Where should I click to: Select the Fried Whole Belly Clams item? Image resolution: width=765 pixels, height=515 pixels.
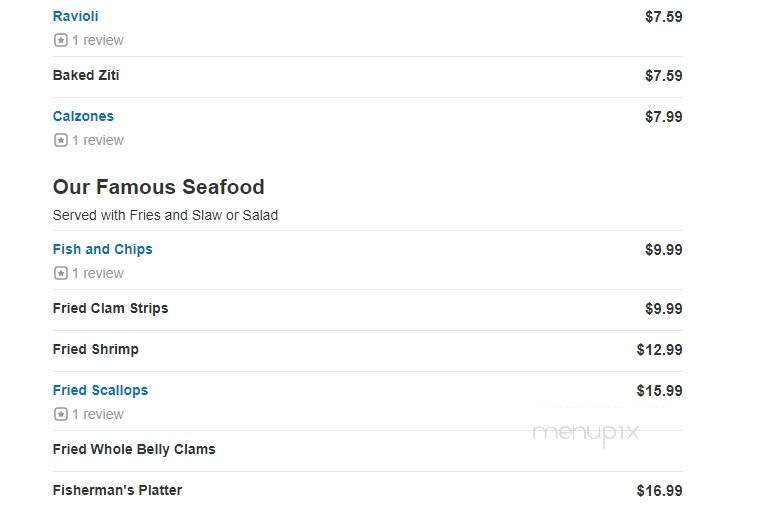click(x=133, y=450)
